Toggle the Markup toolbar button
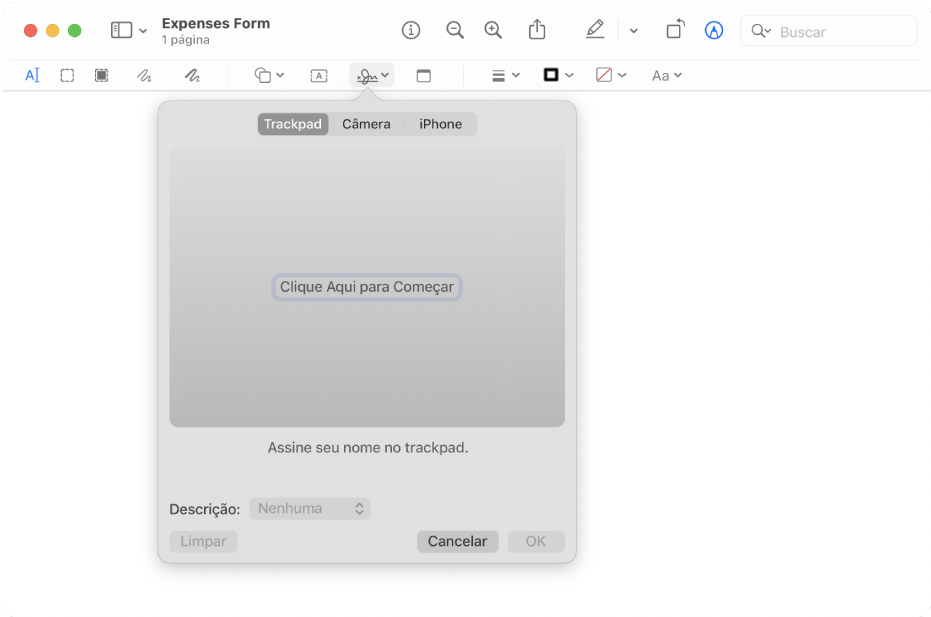The width and height of the screenshot is (931, 617). 713,30
